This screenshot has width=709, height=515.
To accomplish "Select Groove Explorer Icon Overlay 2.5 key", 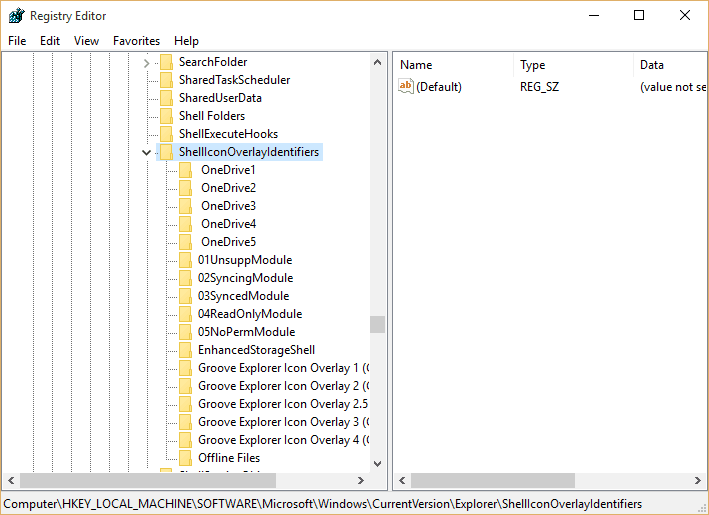I will point(283,404).
